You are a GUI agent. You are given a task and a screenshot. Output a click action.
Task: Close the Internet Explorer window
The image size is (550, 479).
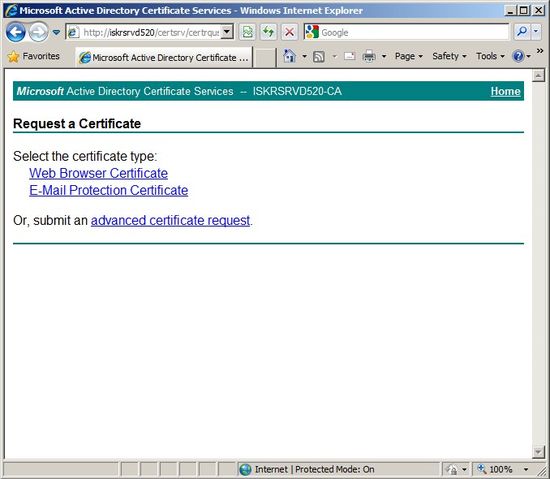click(538, 11)
